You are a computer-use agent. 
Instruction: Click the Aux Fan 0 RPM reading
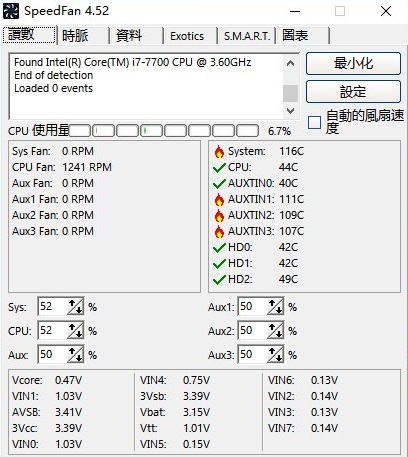pos(53,183)
